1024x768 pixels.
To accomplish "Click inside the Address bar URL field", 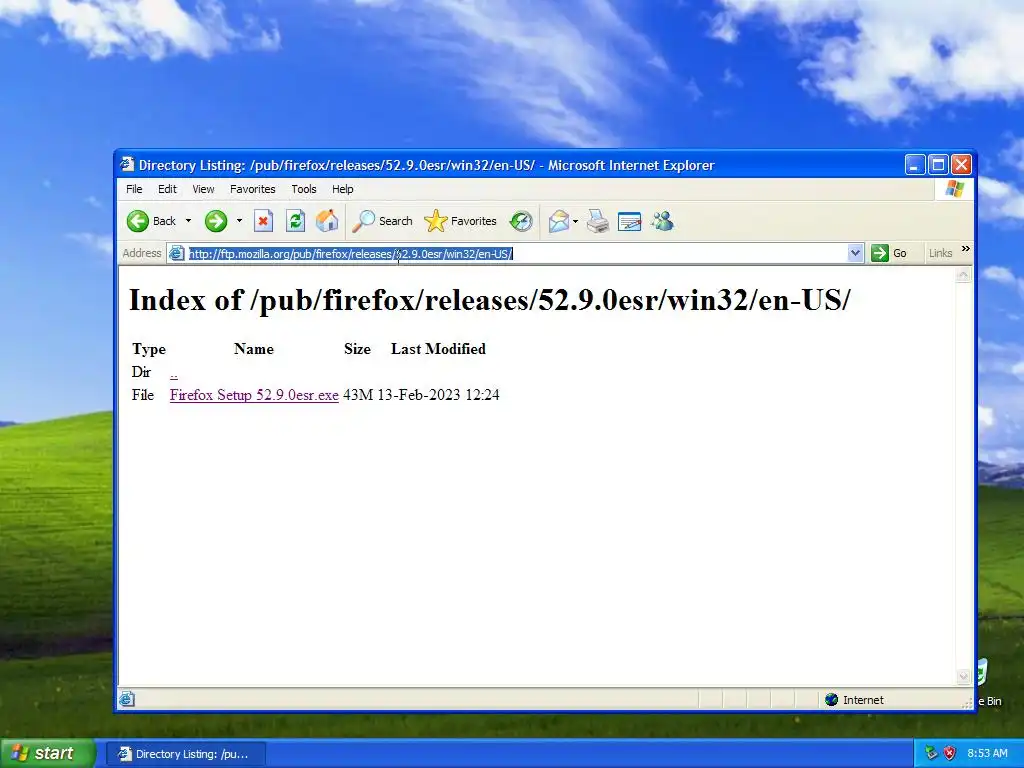I will tap(516, 253).
